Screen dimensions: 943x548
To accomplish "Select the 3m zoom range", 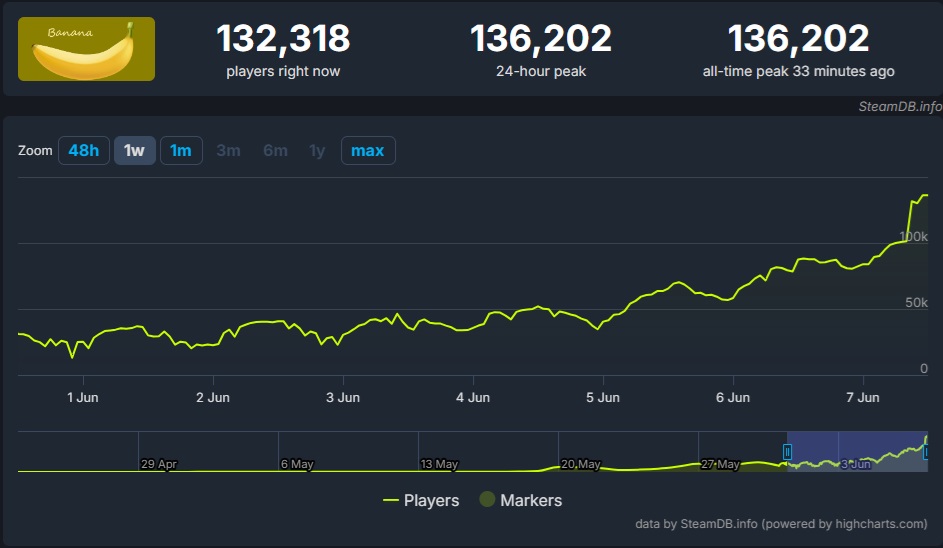I will tap(229, 150).
